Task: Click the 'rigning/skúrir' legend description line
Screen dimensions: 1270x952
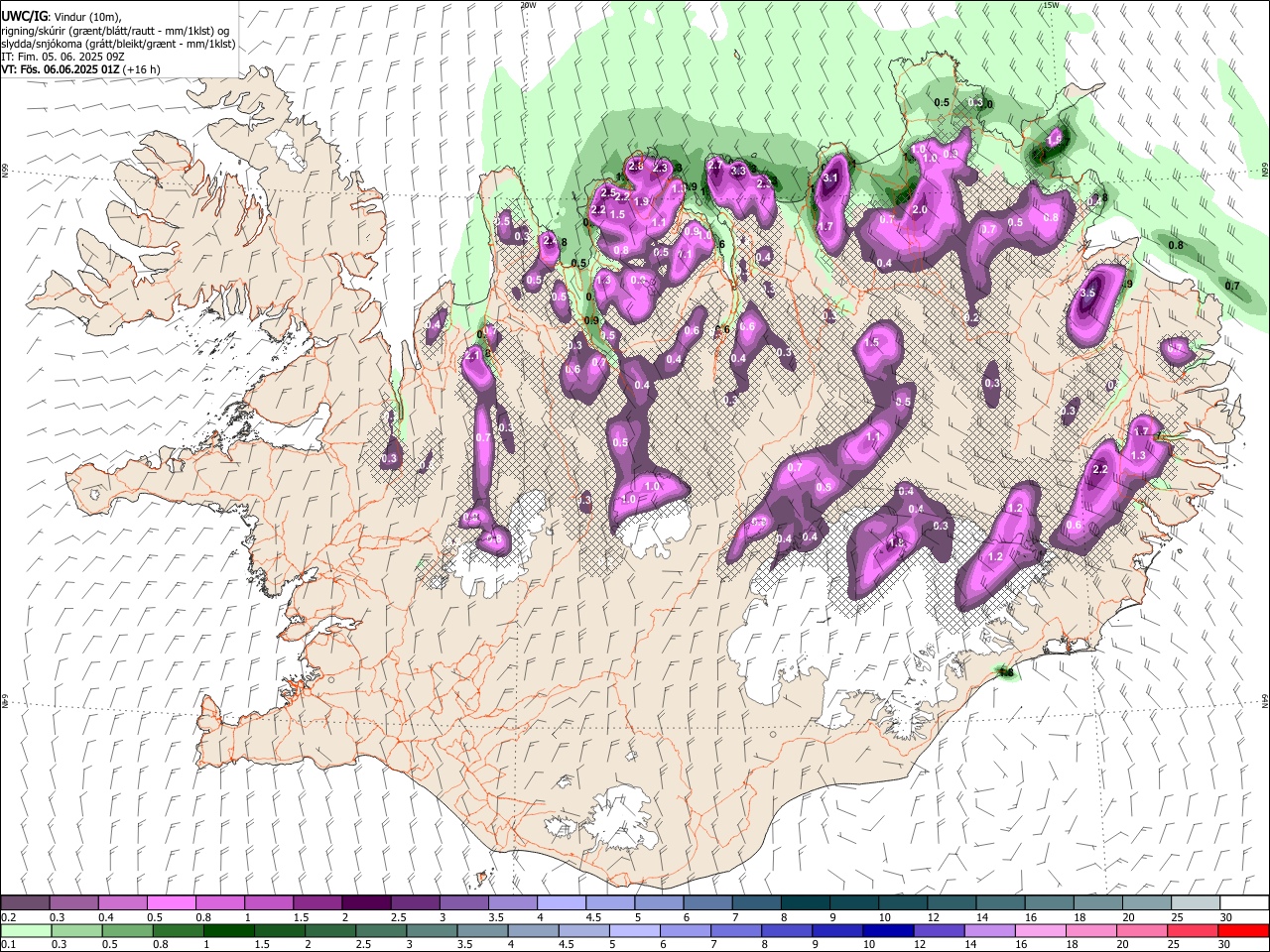Action: pyautogui.click(x=115, y=31)
